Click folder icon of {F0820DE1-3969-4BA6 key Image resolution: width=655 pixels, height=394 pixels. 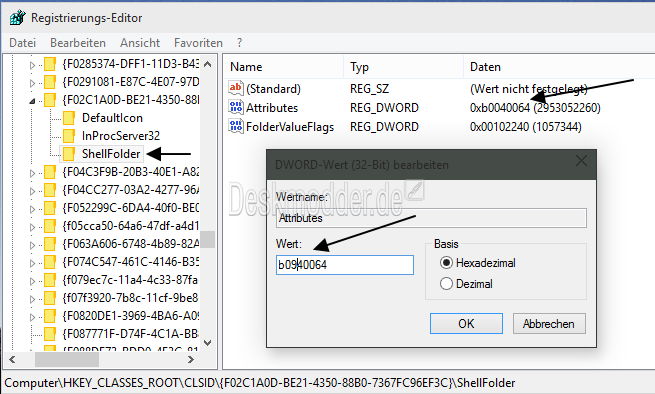[50, 316]
